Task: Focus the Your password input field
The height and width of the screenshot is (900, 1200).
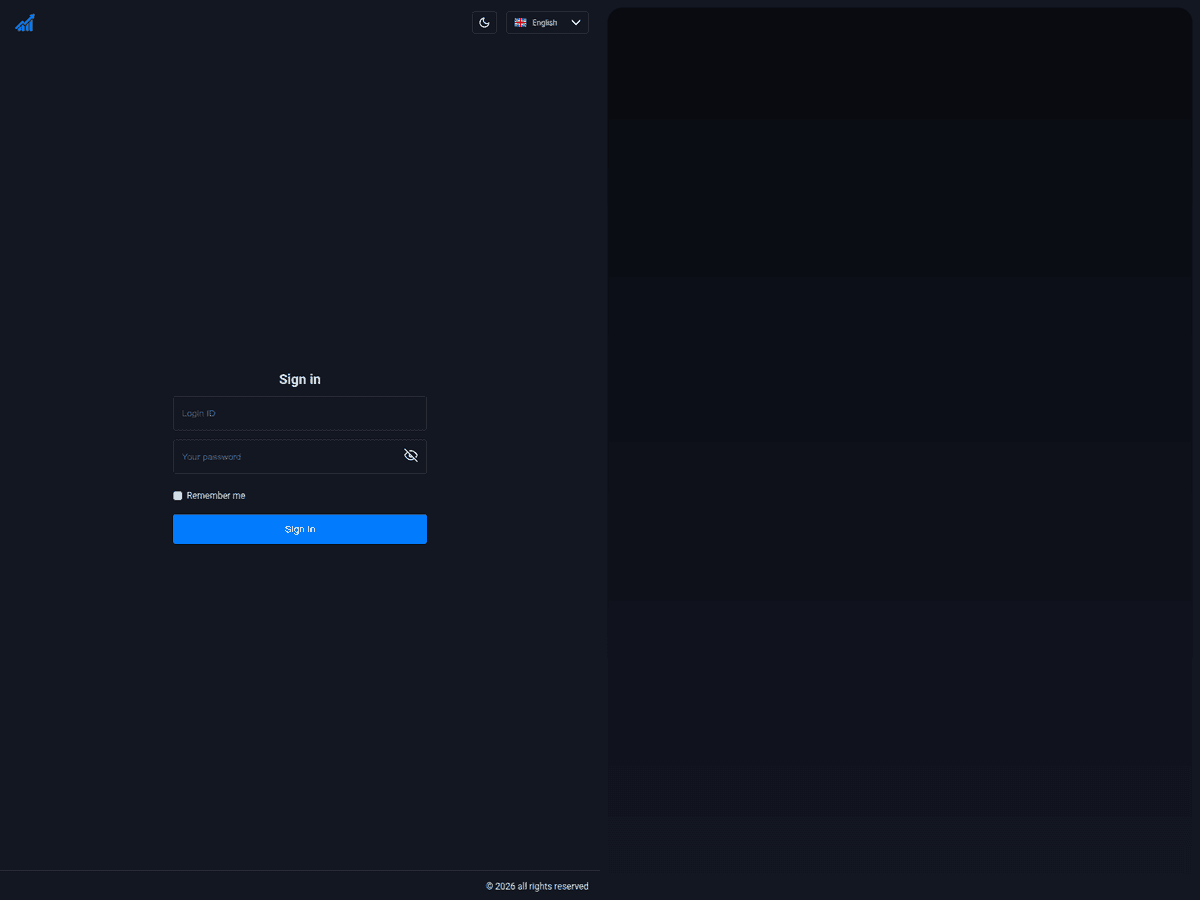Action: [300, 456]
